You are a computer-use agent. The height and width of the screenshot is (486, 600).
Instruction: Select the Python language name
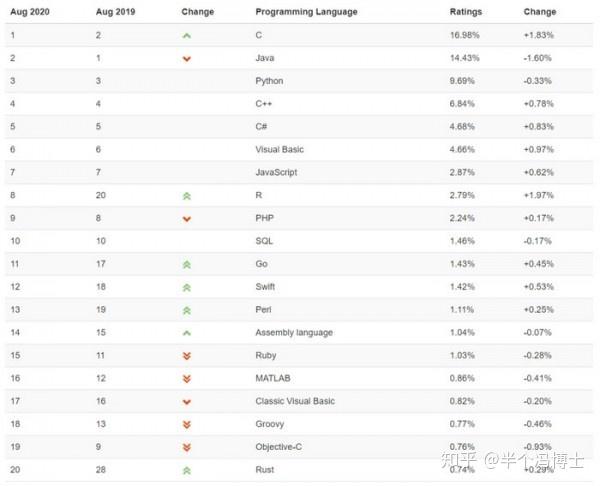coord(269,81)
